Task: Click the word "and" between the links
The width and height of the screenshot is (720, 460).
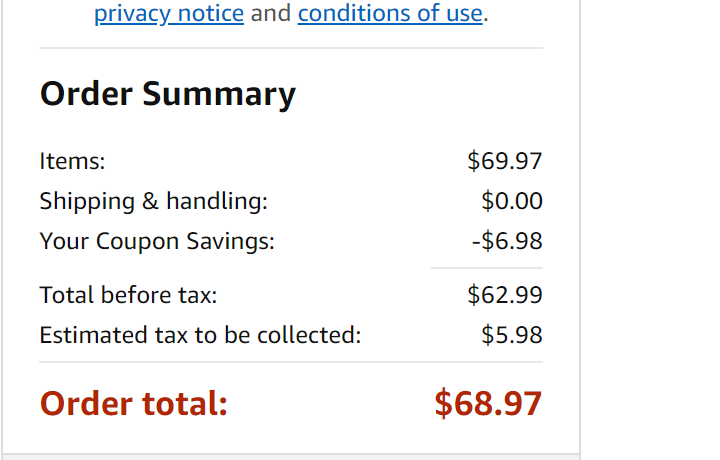Action: pos(271,15)
